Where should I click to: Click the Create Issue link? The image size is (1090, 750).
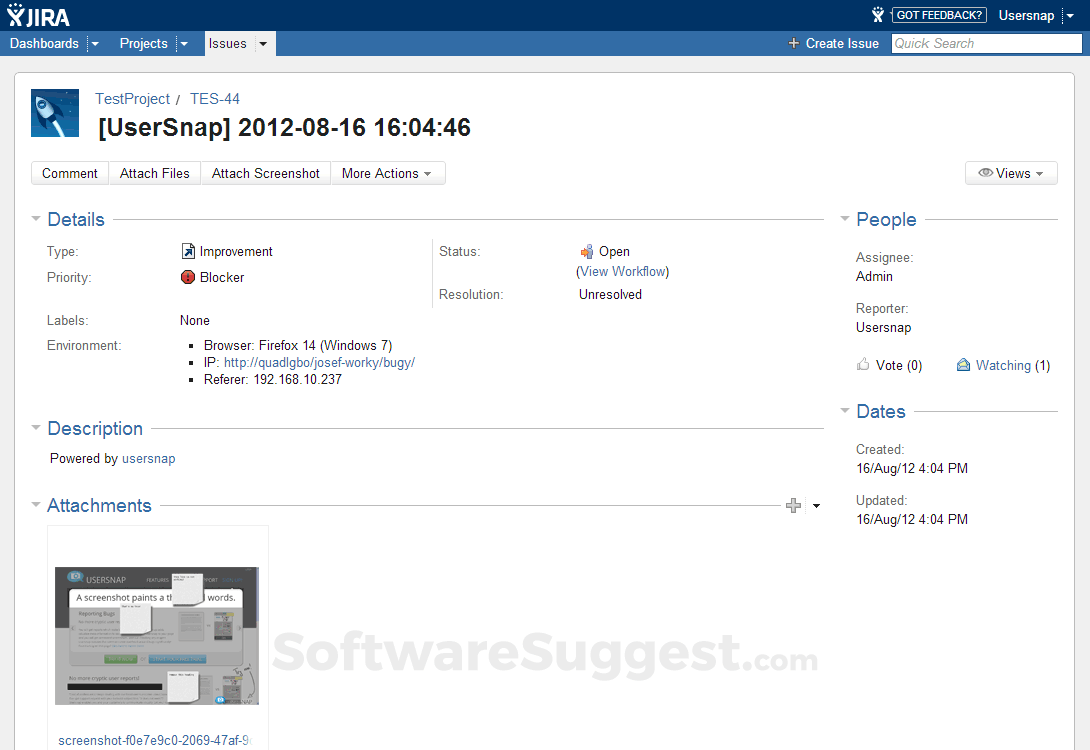coord(842,43)
